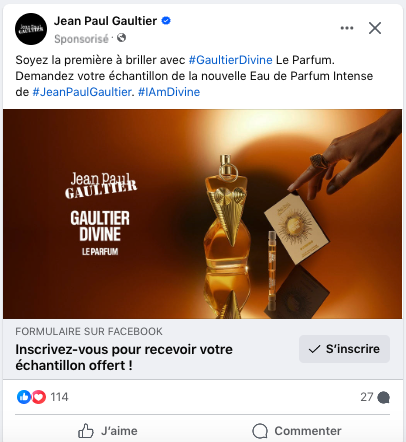Open the #GaultierDivine hashtag
Image resolution: width=406 pixels, height=442 pixels.
tap(230, 60)
